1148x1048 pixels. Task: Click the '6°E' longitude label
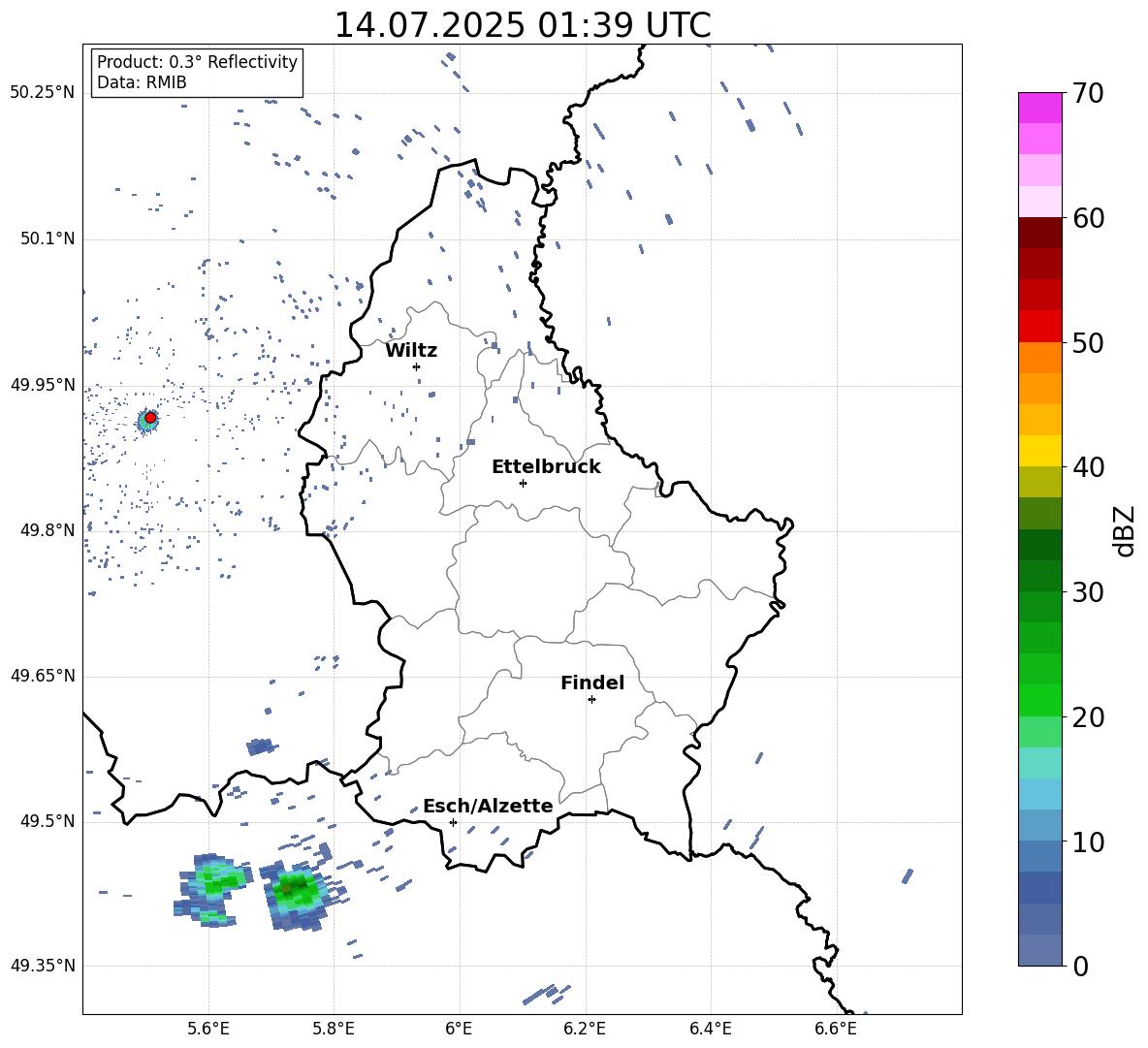tap(459, 1029)
